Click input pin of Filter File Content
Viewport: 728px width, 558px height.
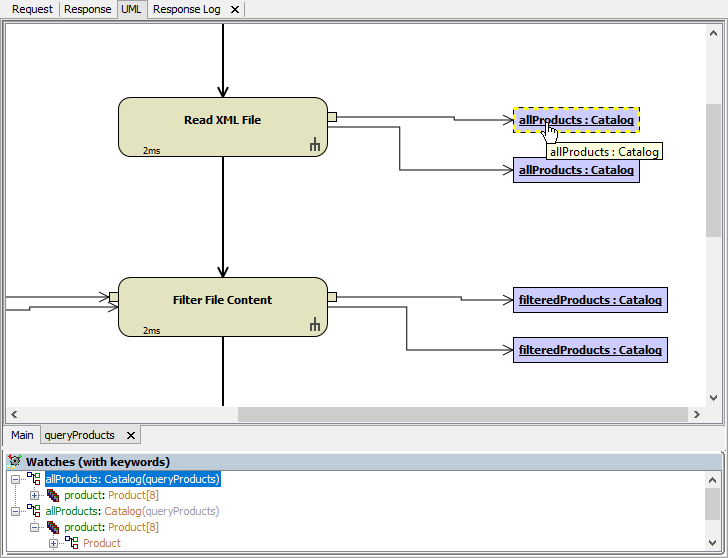(114, 297)
